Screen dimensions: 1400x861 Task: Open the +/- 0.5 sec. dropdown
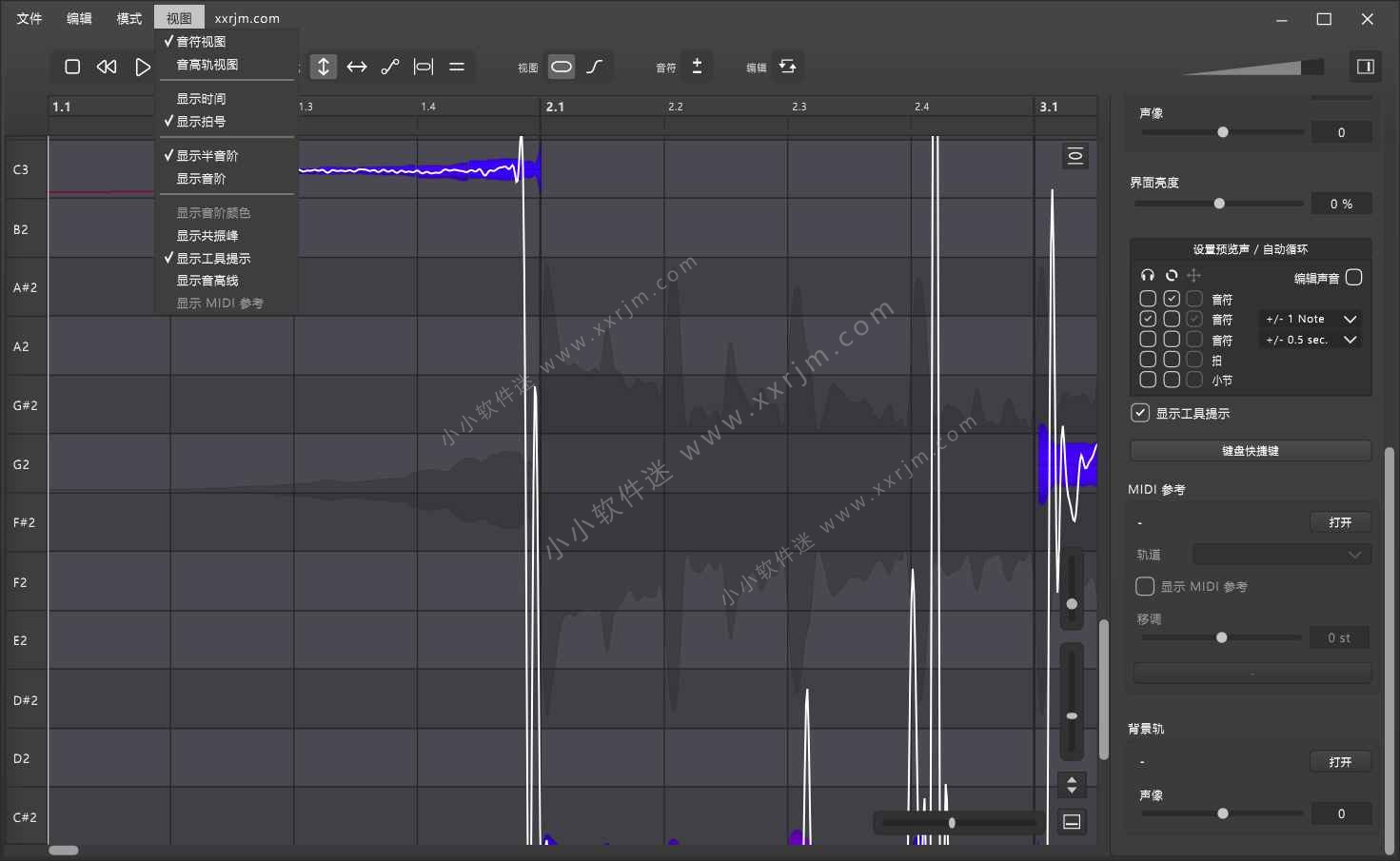coord(1311,340)
